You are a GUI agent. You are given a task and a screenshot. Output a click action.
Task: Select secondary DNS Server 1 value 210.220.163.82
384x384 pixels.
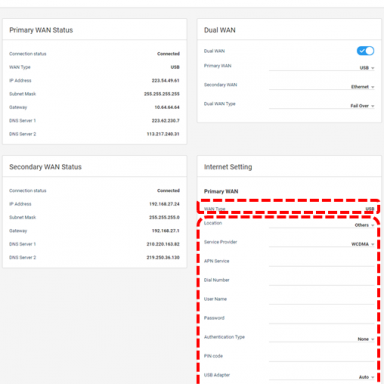(163, 244)
